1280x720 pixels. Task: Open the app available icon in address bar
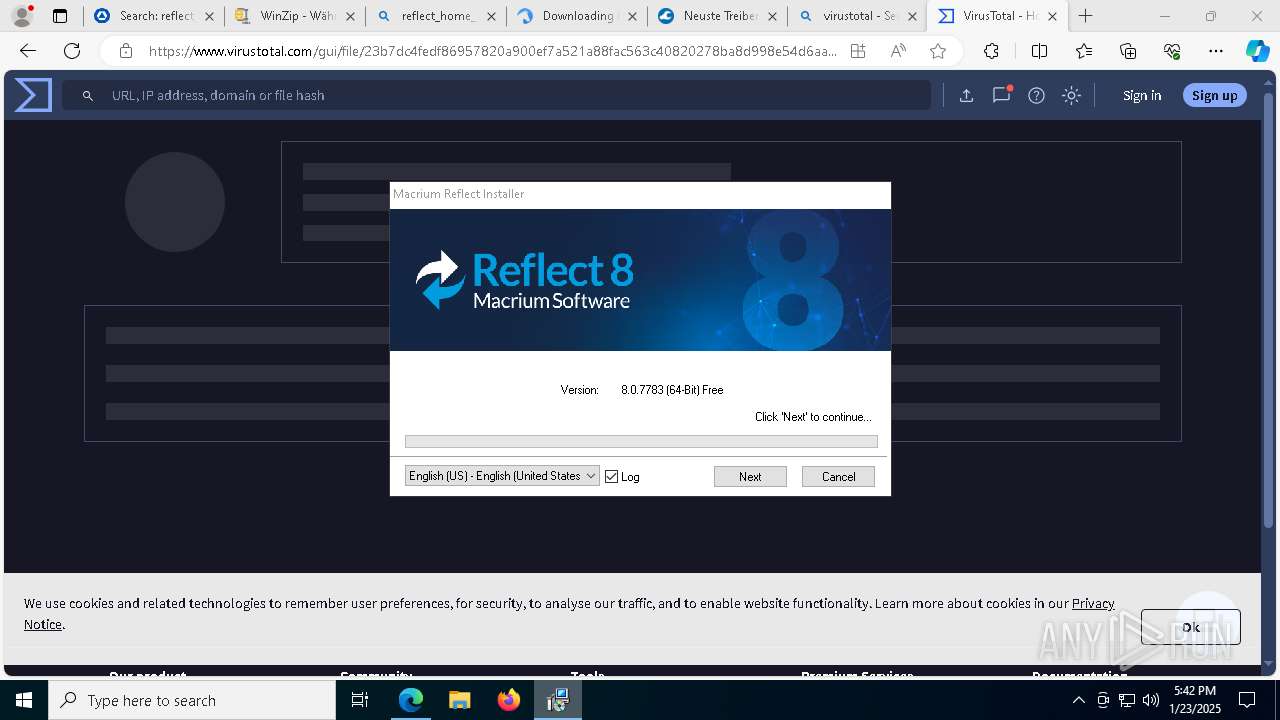858,51
